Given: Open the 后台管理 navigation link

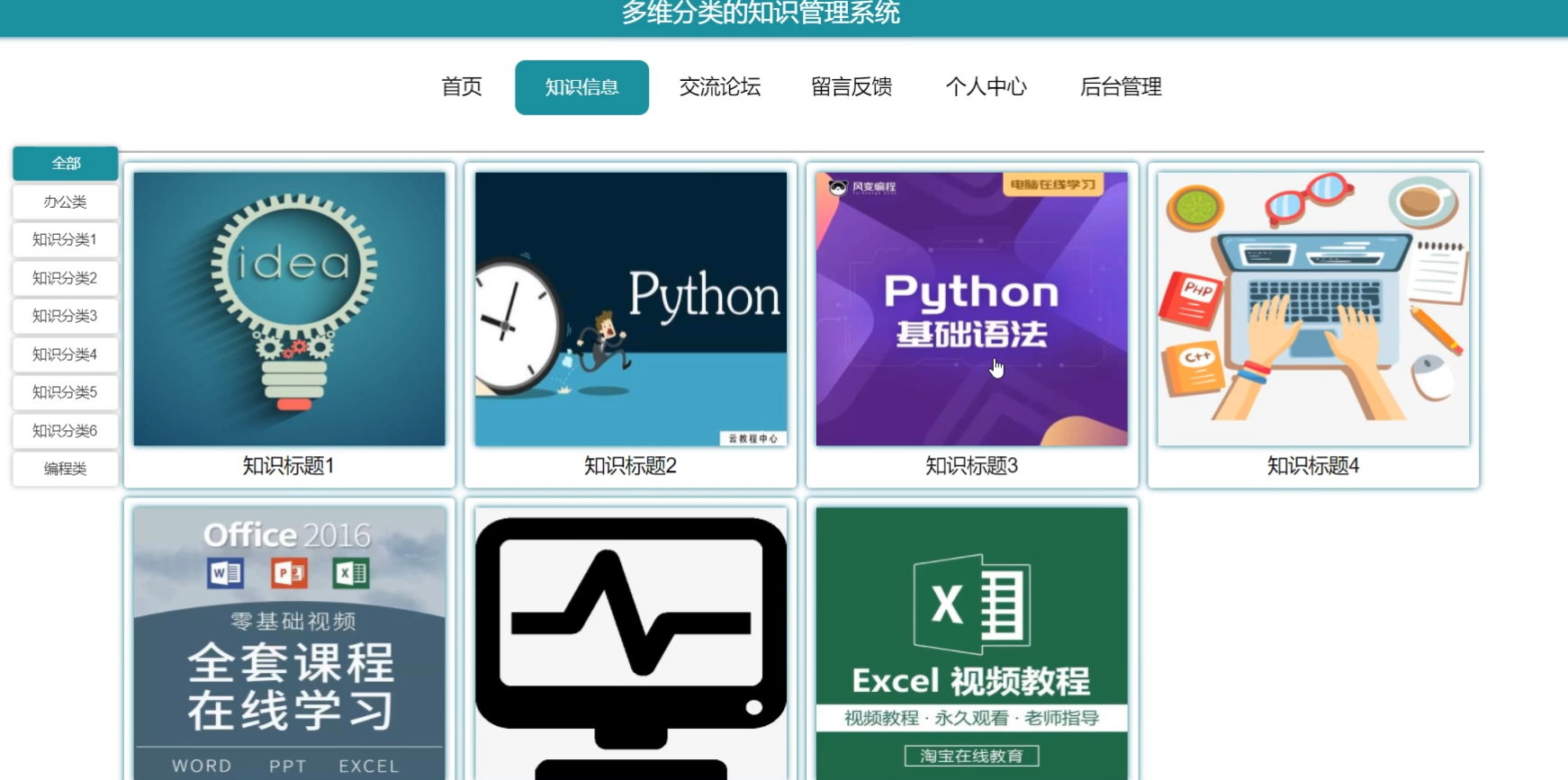Looking at the screenshot, I should (x=1121, y=87).
